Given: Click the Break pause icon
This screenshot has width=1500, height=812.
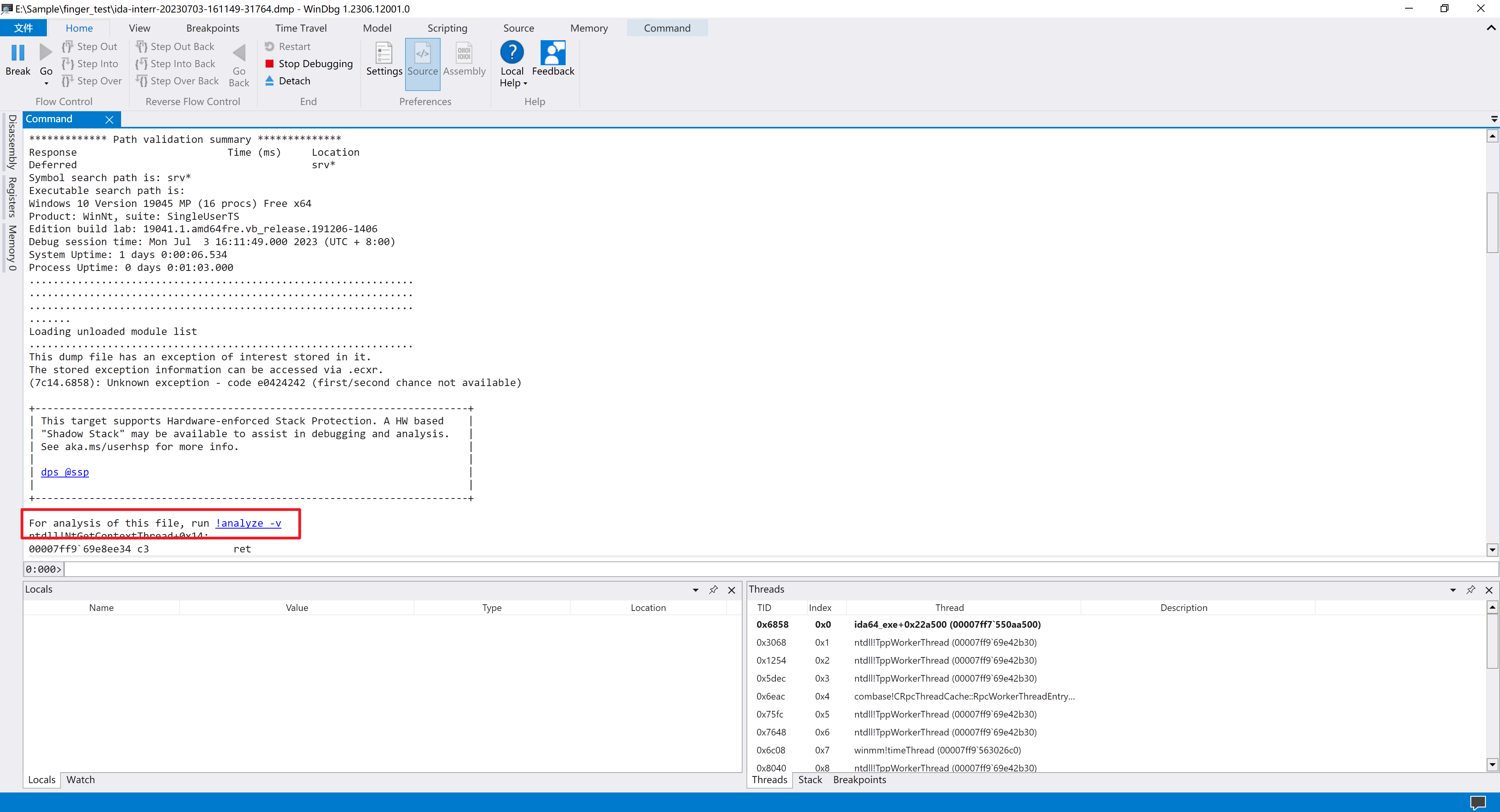Looking at the screenshot, I should click(18, 53).
